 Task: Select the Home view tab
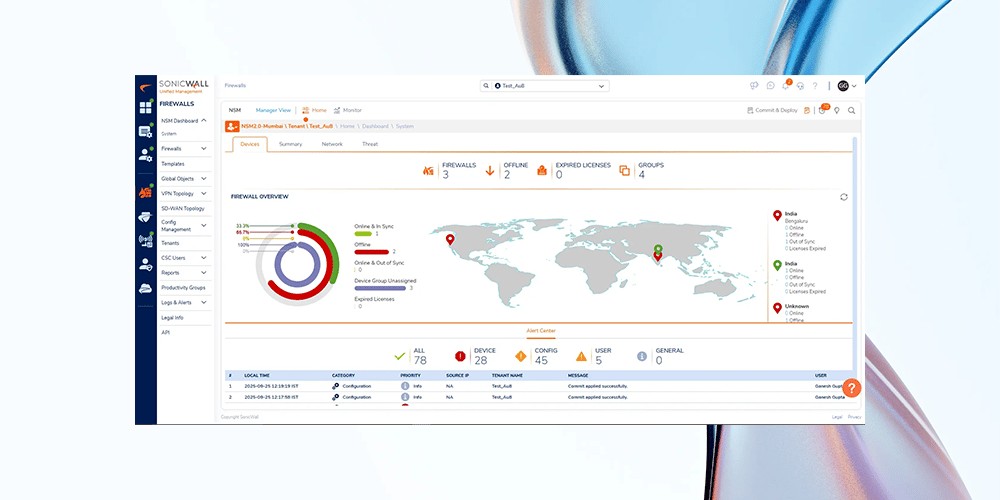pos(314,110)
